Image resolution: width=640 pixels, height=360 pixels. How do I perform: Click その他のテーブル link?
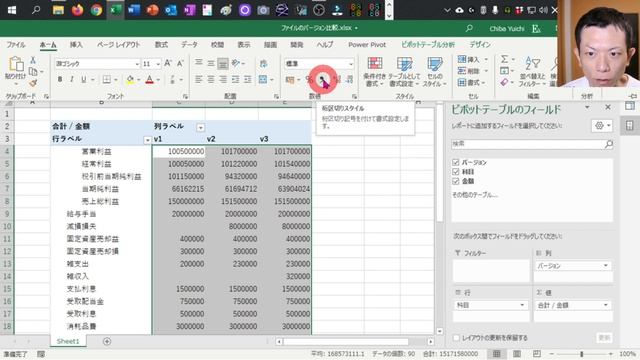click(x=475, y=195)
